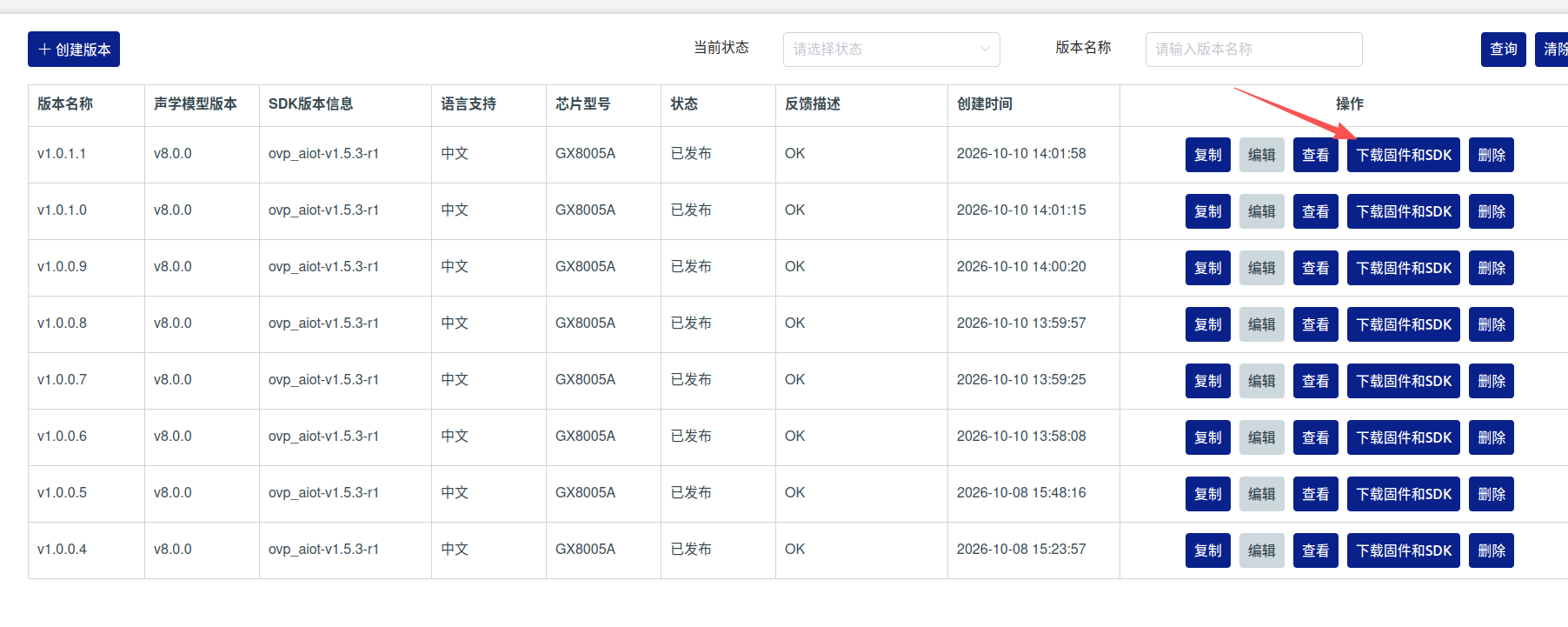Download firmware and SDK for v1.0.1.0
The width and height of the screenshot is (1568, 627).
coord(1403,211)
